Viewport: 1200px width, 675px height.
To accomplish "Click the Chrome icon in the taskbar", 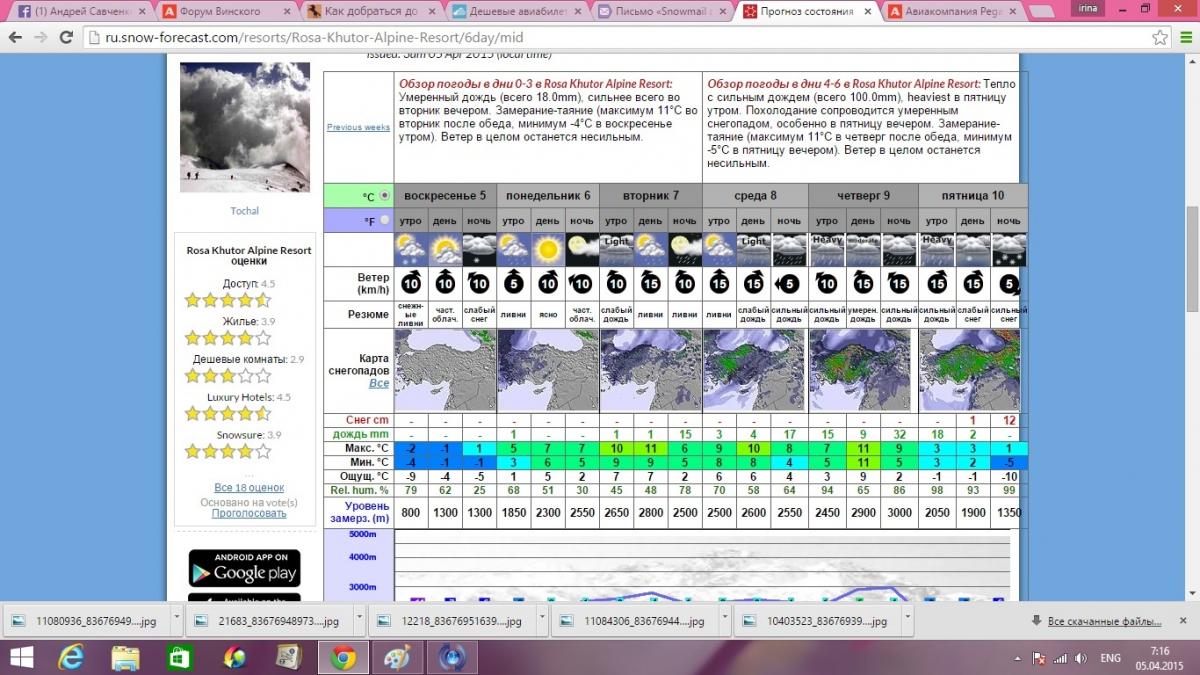I will point(343,658).
